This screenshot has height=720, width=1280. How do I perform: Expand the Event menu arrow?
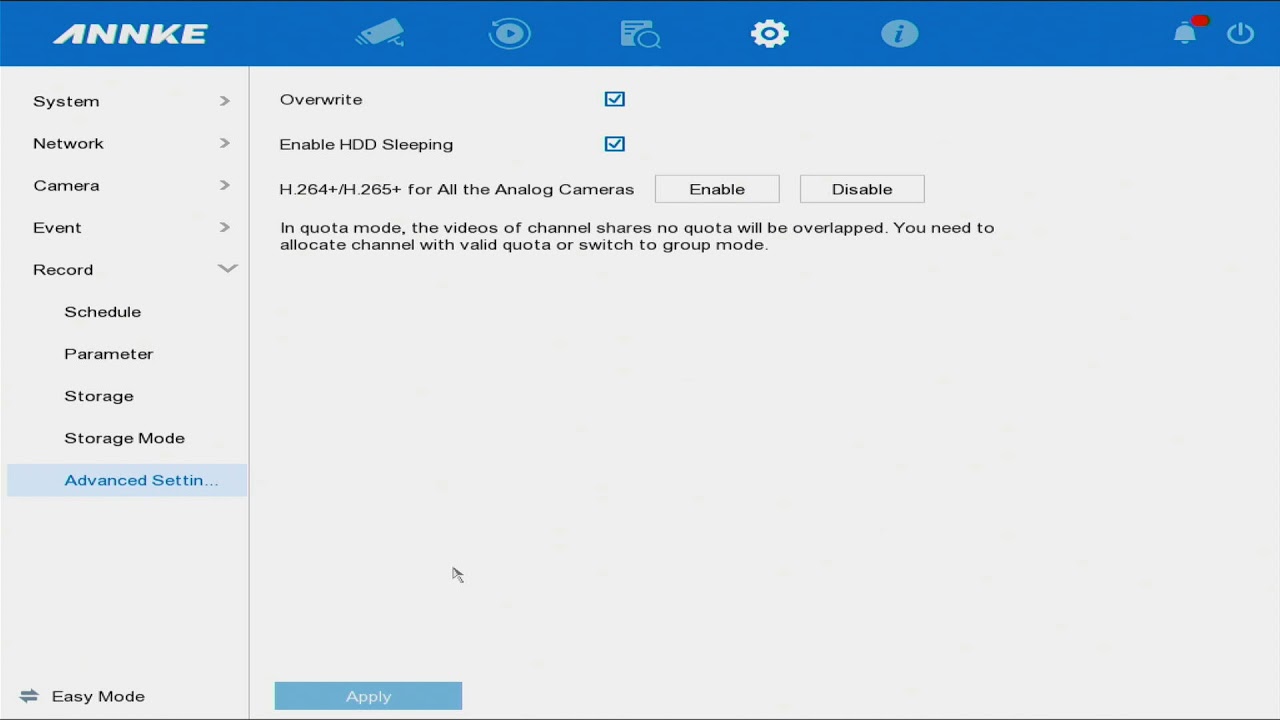pyautogui.click(x=225, y=227)
